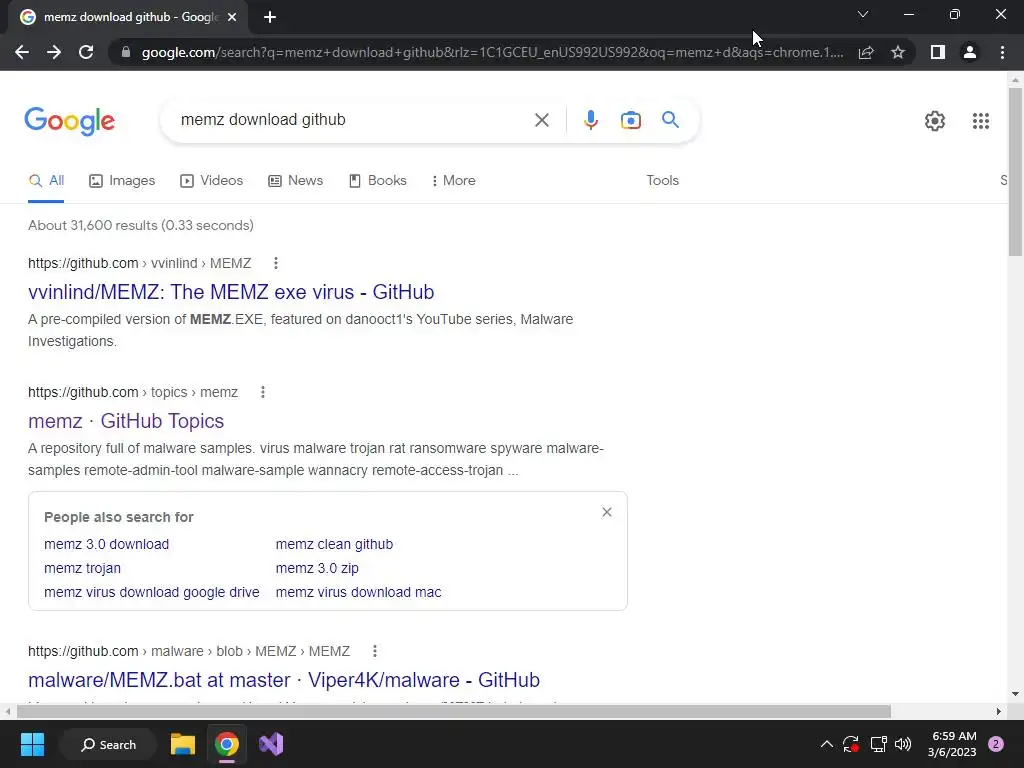Open File Explorer from the taskbar

(x=183, y=744)
